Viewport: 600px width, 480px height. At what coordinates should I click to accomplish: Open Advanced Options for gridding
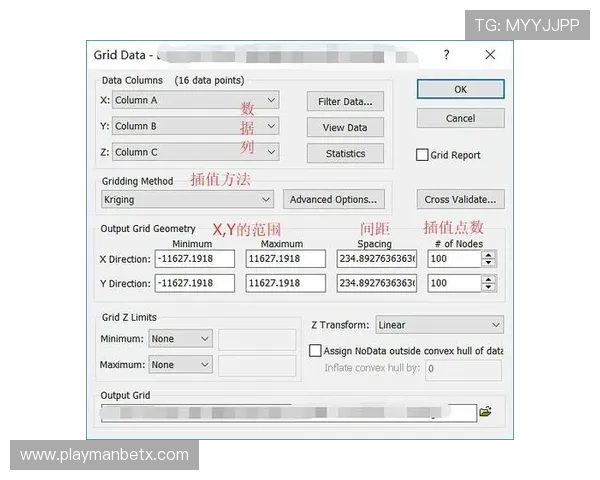coord(333,200)
